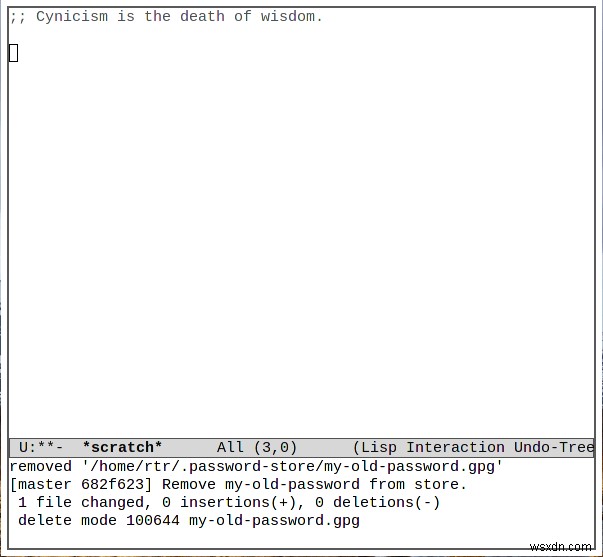Place cursor at the hollow box cursor on line three
Screen dimensions: 603x557
tap(13, 53)
